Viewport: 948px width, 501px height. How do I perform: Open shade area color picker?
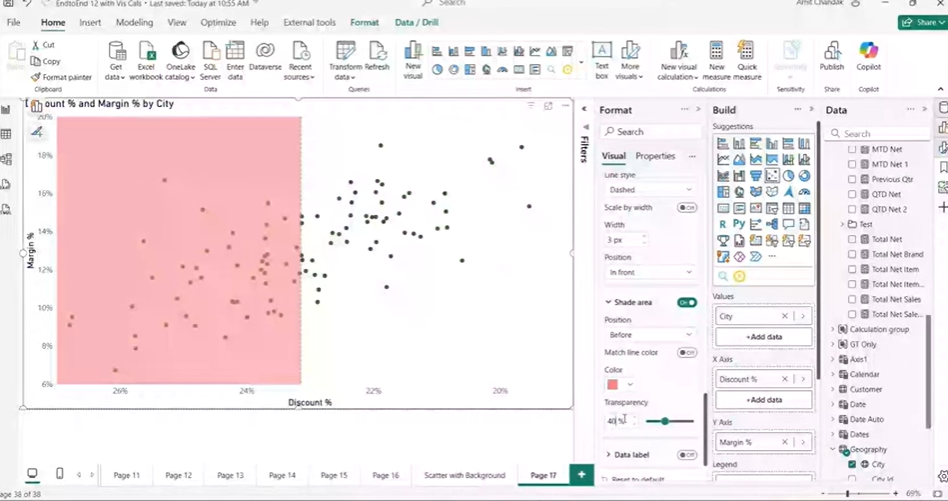point(621,384)
